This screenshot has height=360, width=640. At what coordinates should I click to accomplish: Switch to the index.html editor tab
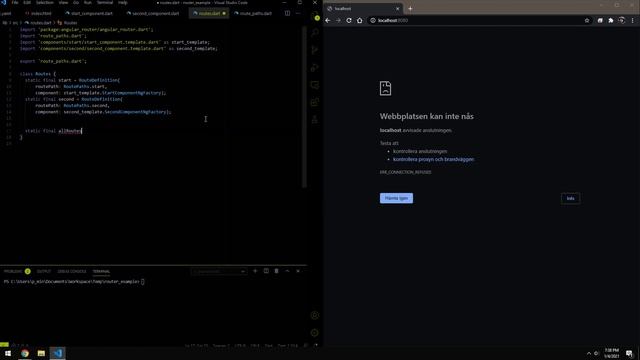point(39,13)
